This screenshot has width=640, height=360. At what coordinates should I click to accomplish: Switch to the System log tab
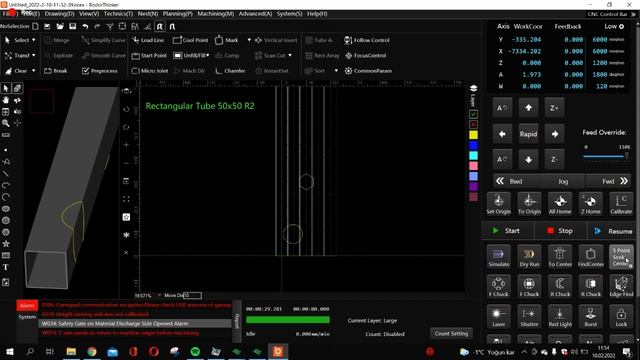pyautogui.click(x=27, y=317)
